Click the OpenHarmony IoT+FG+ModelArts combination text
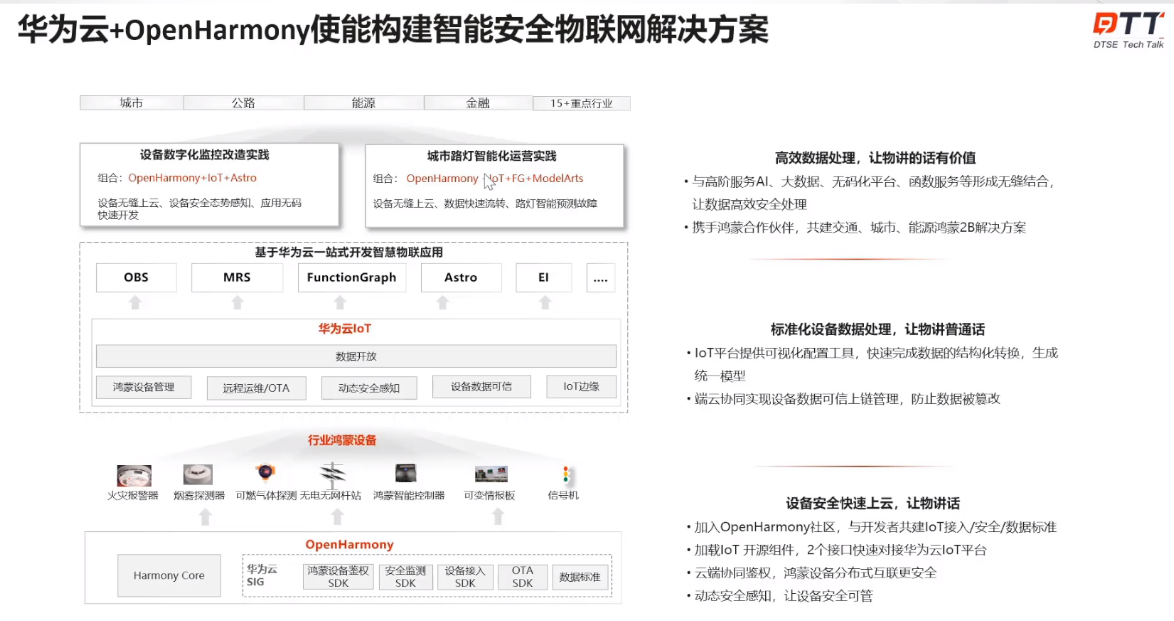The image size is (1174, 621). 495,178
